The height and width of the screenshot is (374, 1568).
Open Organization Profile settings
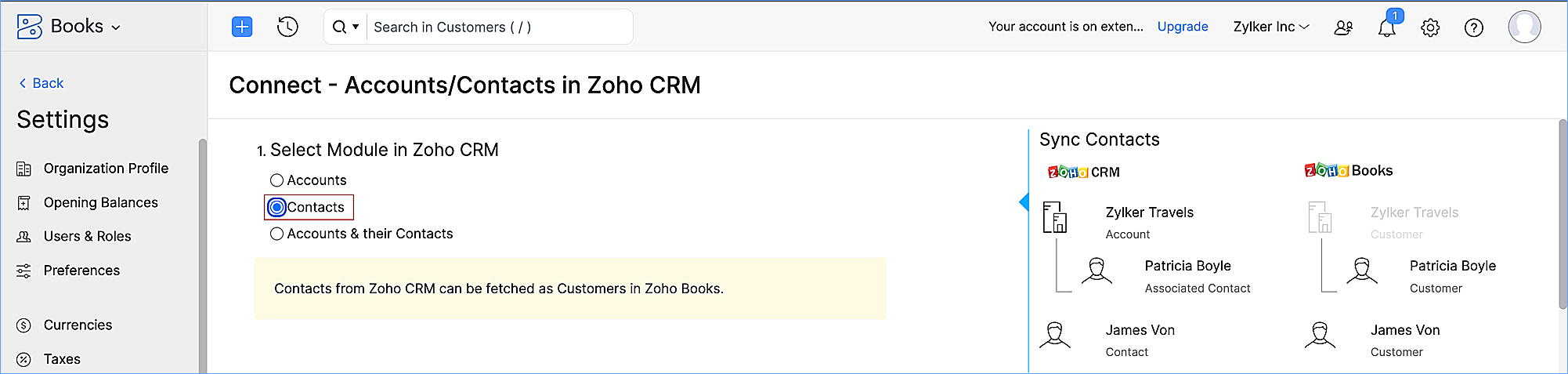pos(106,169)
